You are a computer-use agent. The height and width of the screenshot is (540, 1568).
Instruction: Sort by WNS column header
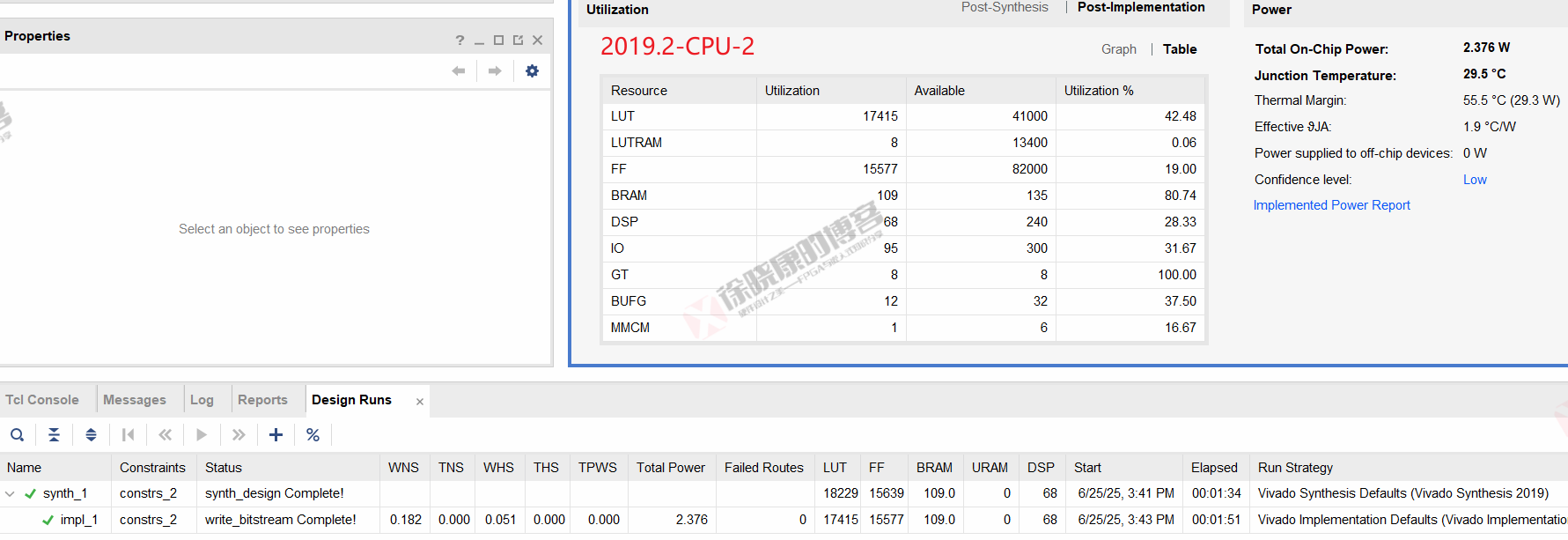[403, 468]
